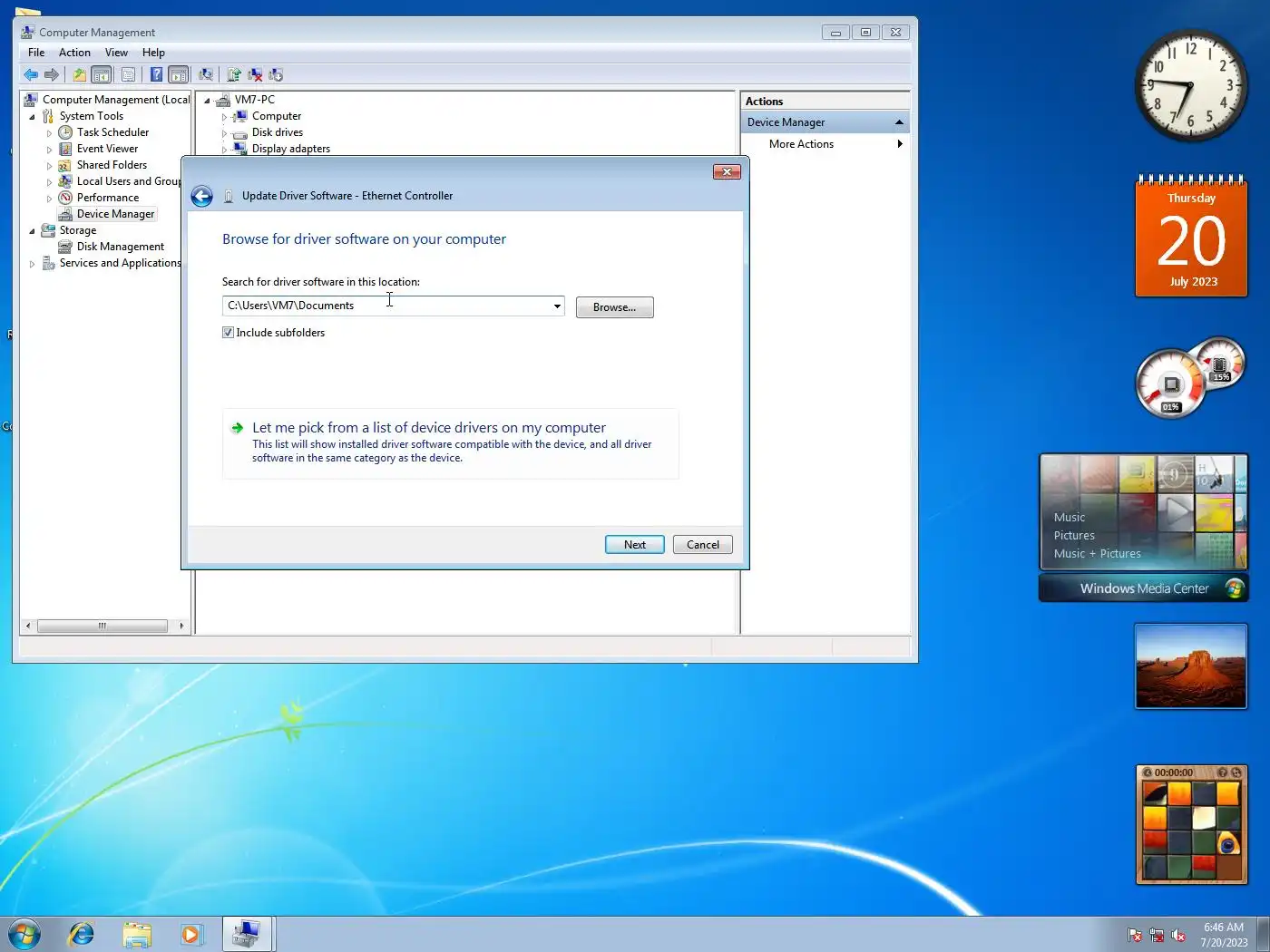Click the Thursday 20 calendar gadget

pos(1191,236)
